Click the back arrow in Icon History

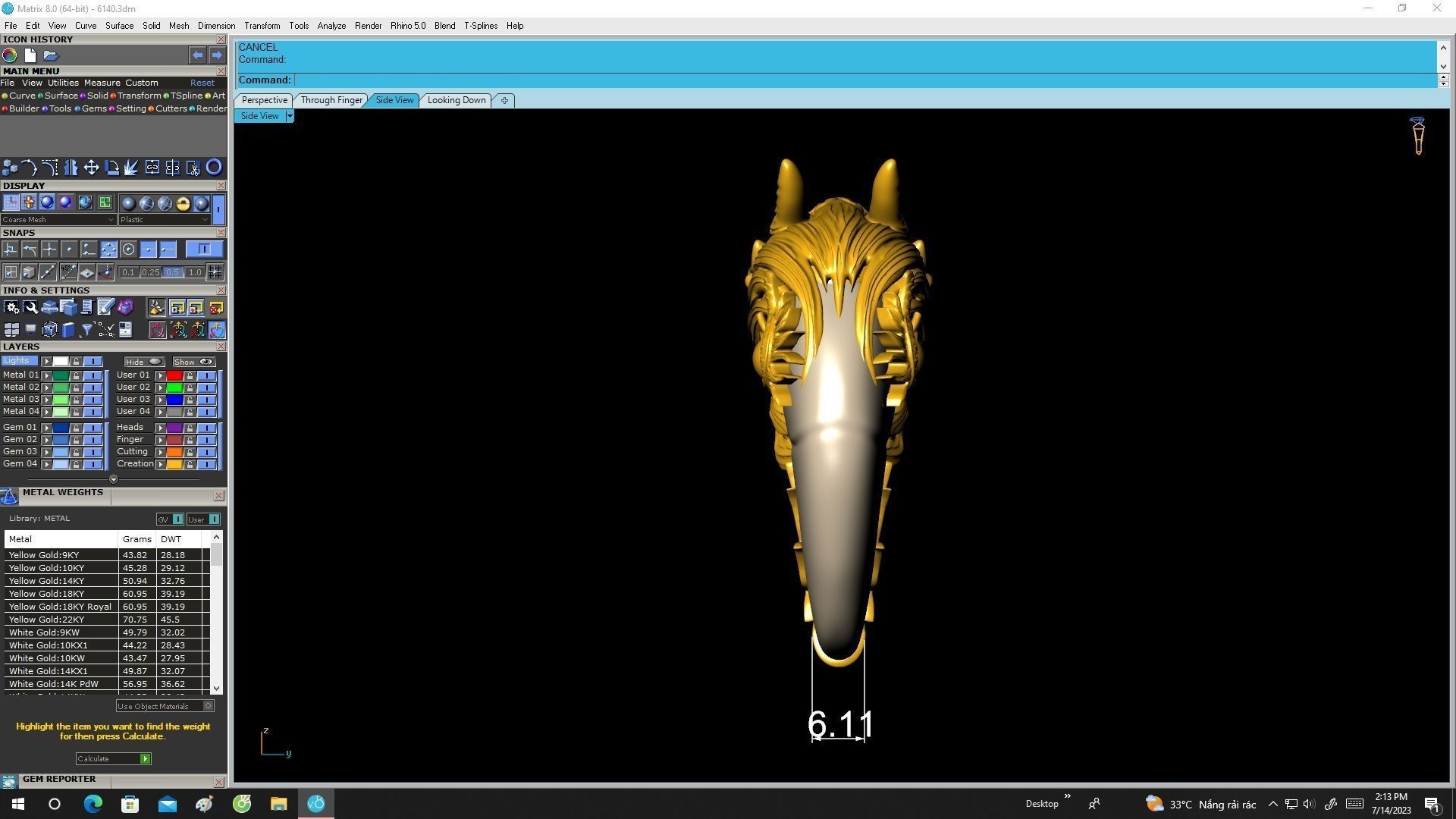point(197,55)
